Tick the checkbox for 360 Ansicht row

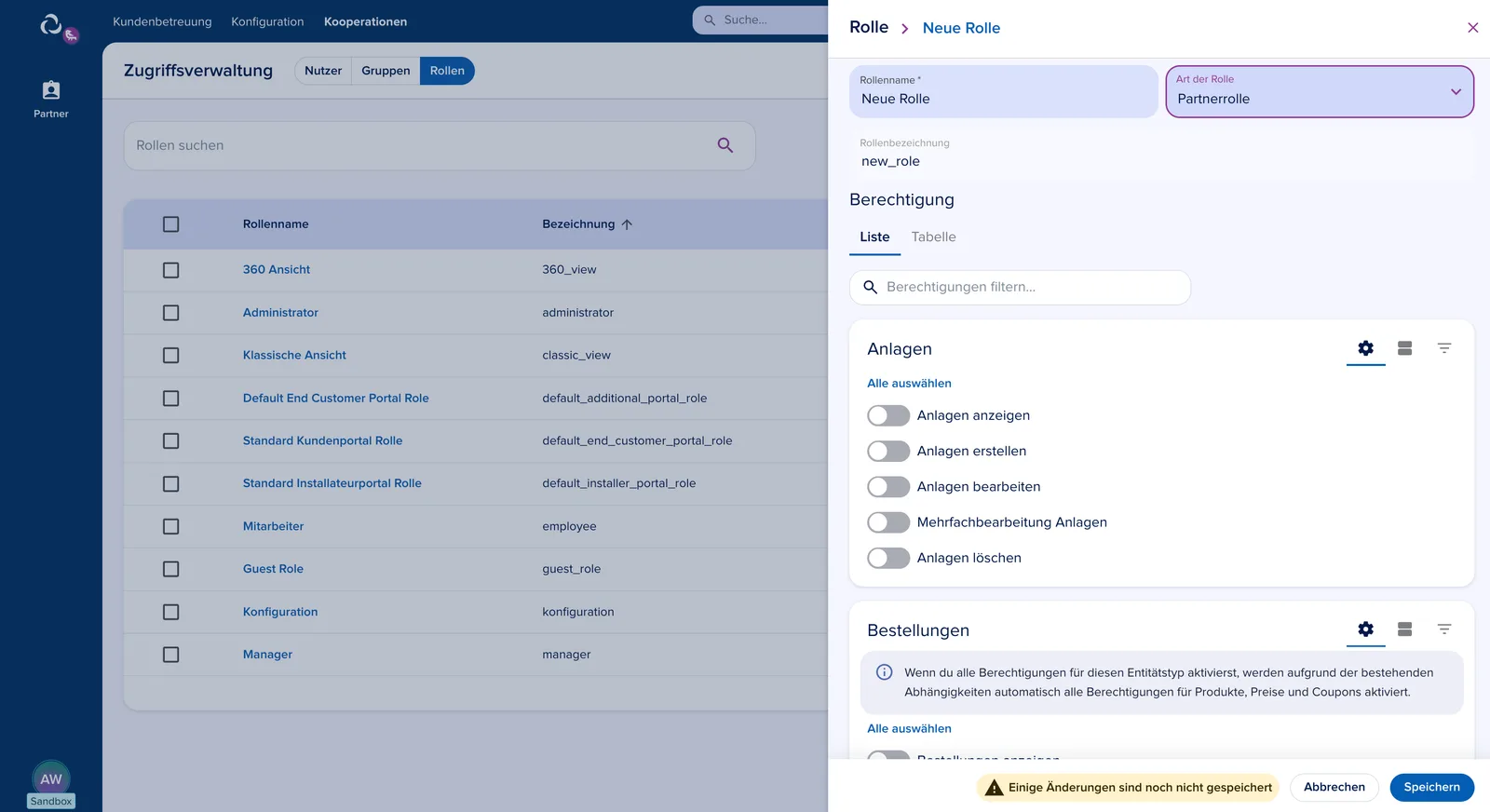coord(170,270)
